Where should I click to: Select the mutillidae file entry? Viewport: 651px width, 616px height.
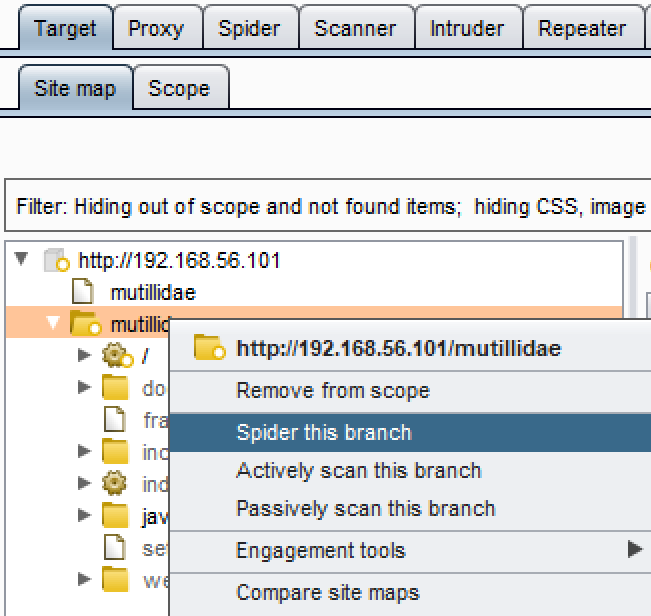pyautogui.click(x=153, y=293)
